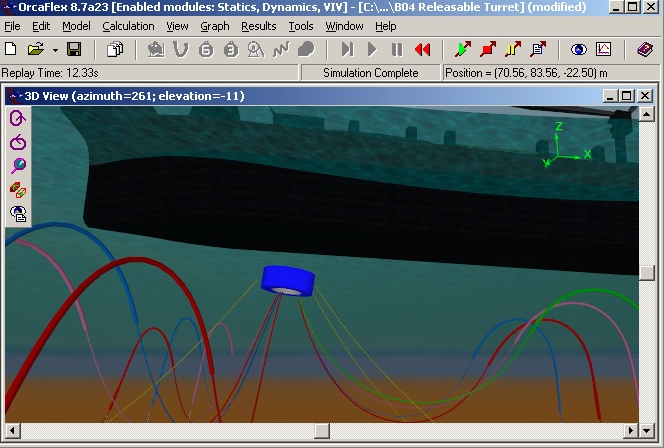Add a new winch object
664x448 pixels.
click(256, 50)
